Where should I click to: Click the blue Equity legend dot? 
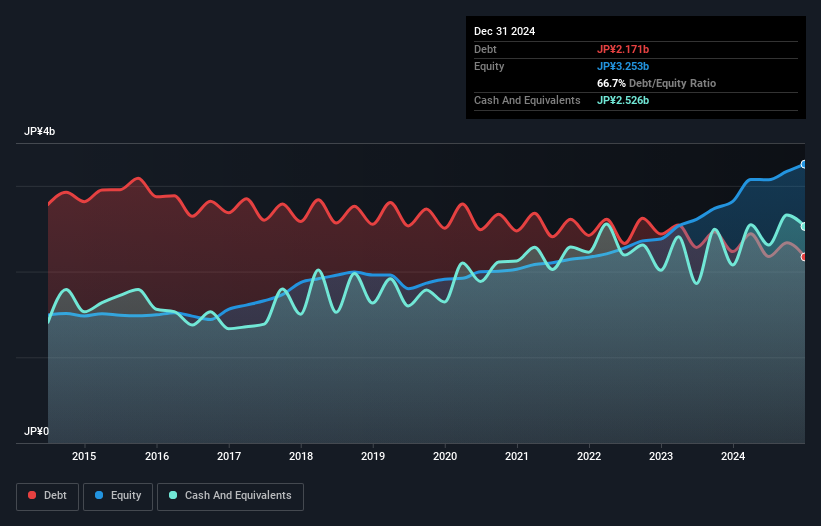coord(99,495)
